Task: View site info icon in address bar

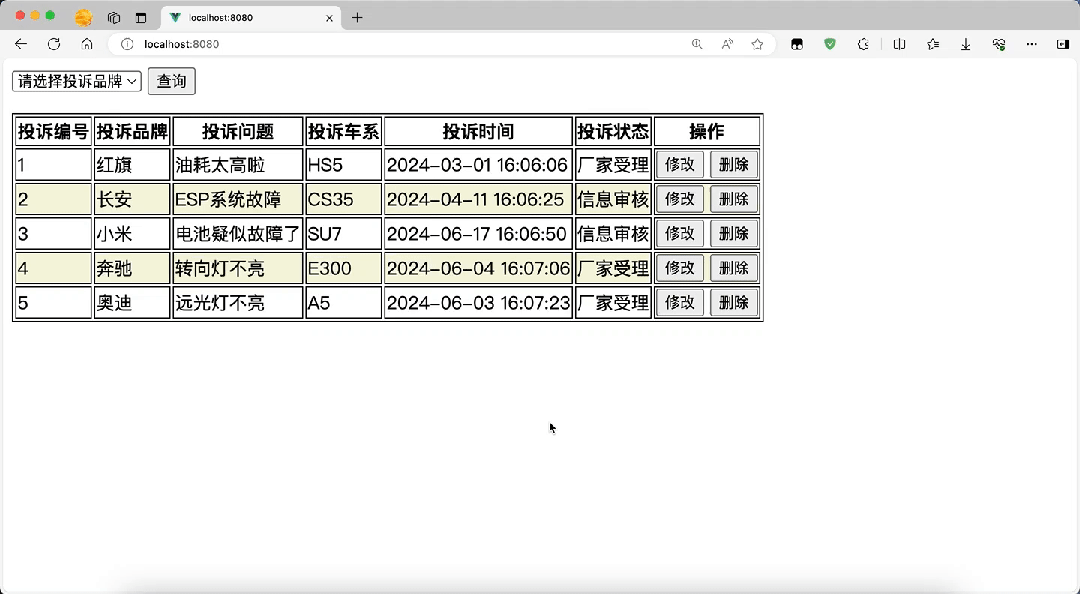Action: click(x=127, y=44)
